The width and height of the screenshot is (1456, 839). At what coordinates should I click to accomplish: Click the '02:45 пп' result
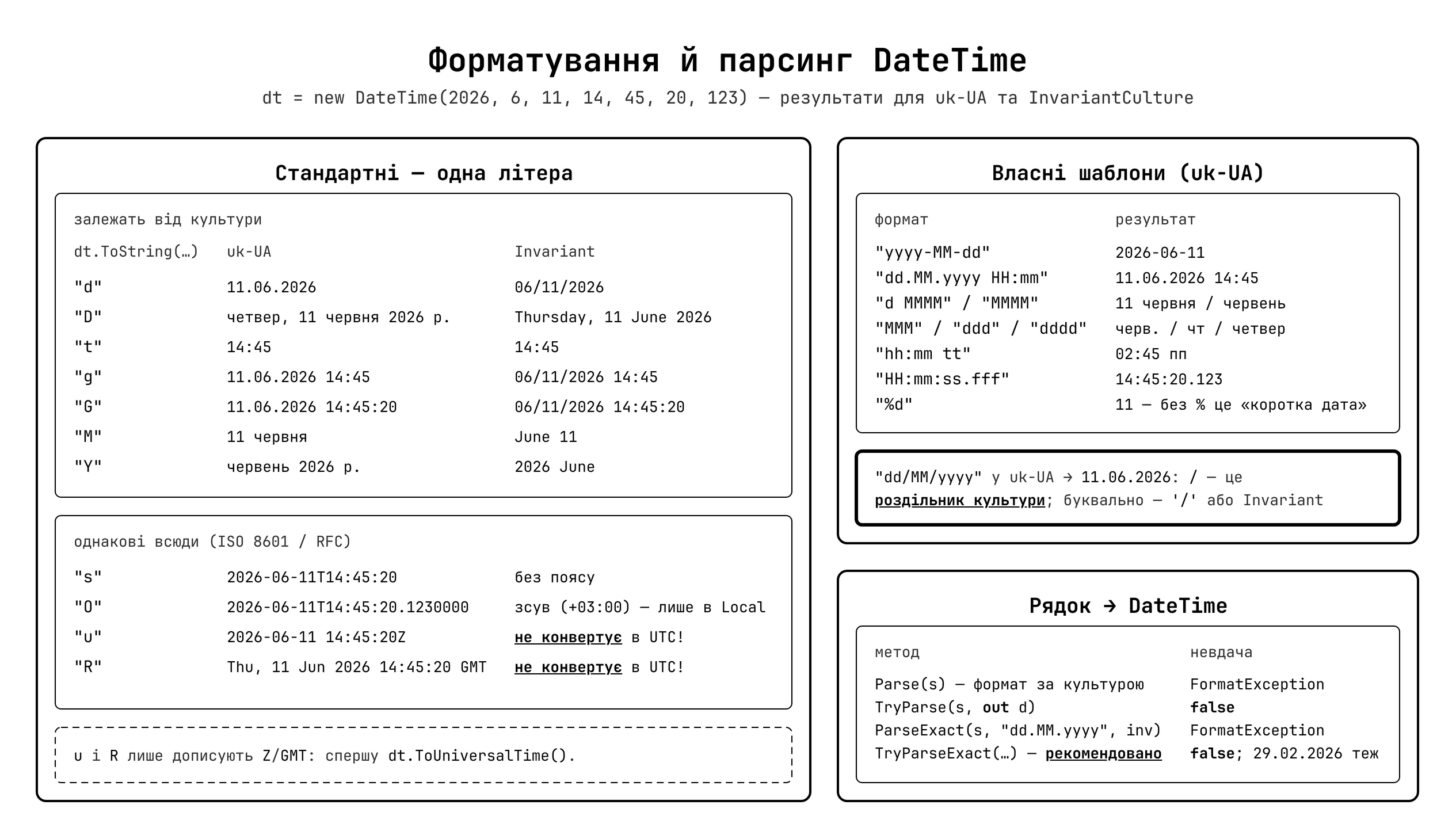pyautogui.click(x=1150, y=354)
